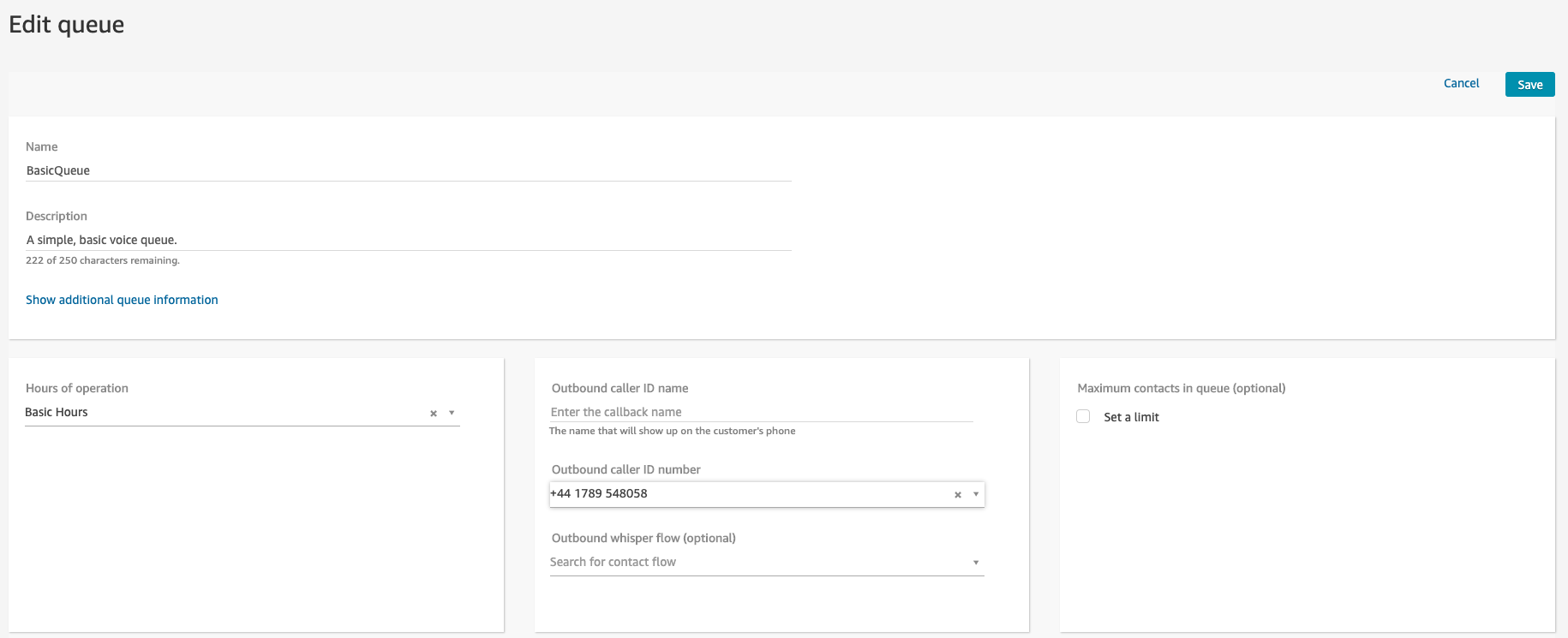
Task: Select the +44 1789 548058 number box
Action: 767,494
